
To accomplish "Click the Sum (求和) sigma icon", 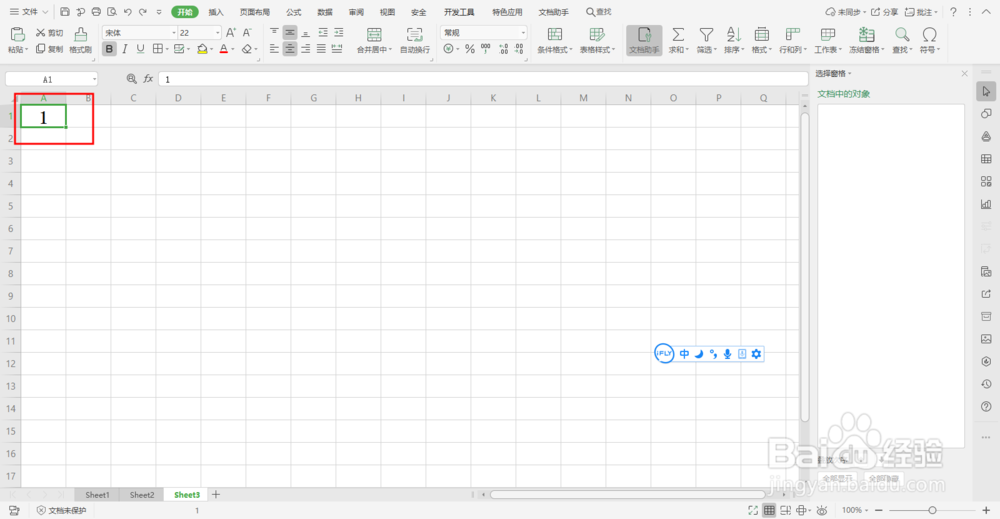I will tap(678, 34).
